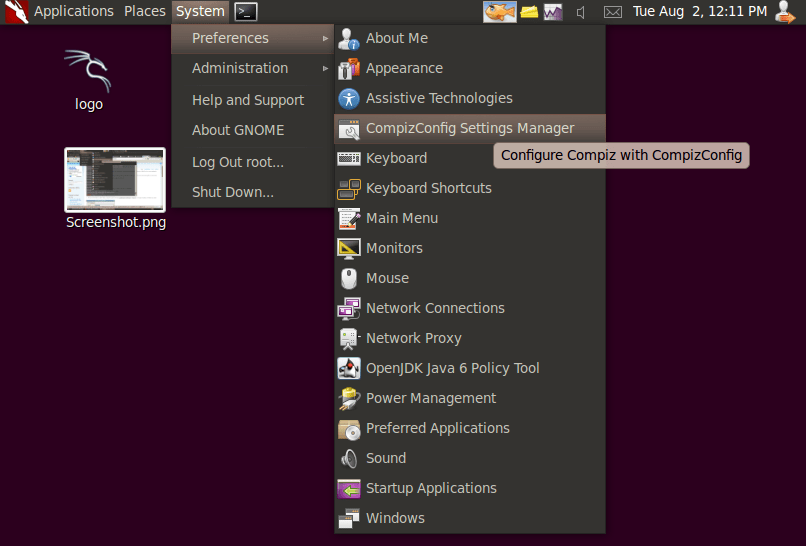Click the "Keyboard Shortcuts" label
This screenshot has width=806, height=546.
point(429,189)
